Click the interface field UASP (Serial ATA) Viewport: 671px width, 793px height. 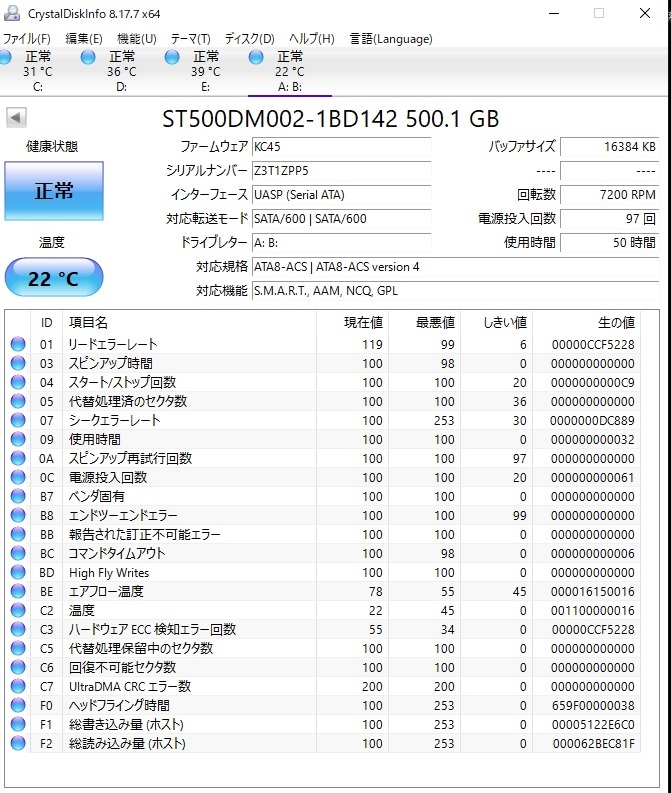click(x=341, y=195)
